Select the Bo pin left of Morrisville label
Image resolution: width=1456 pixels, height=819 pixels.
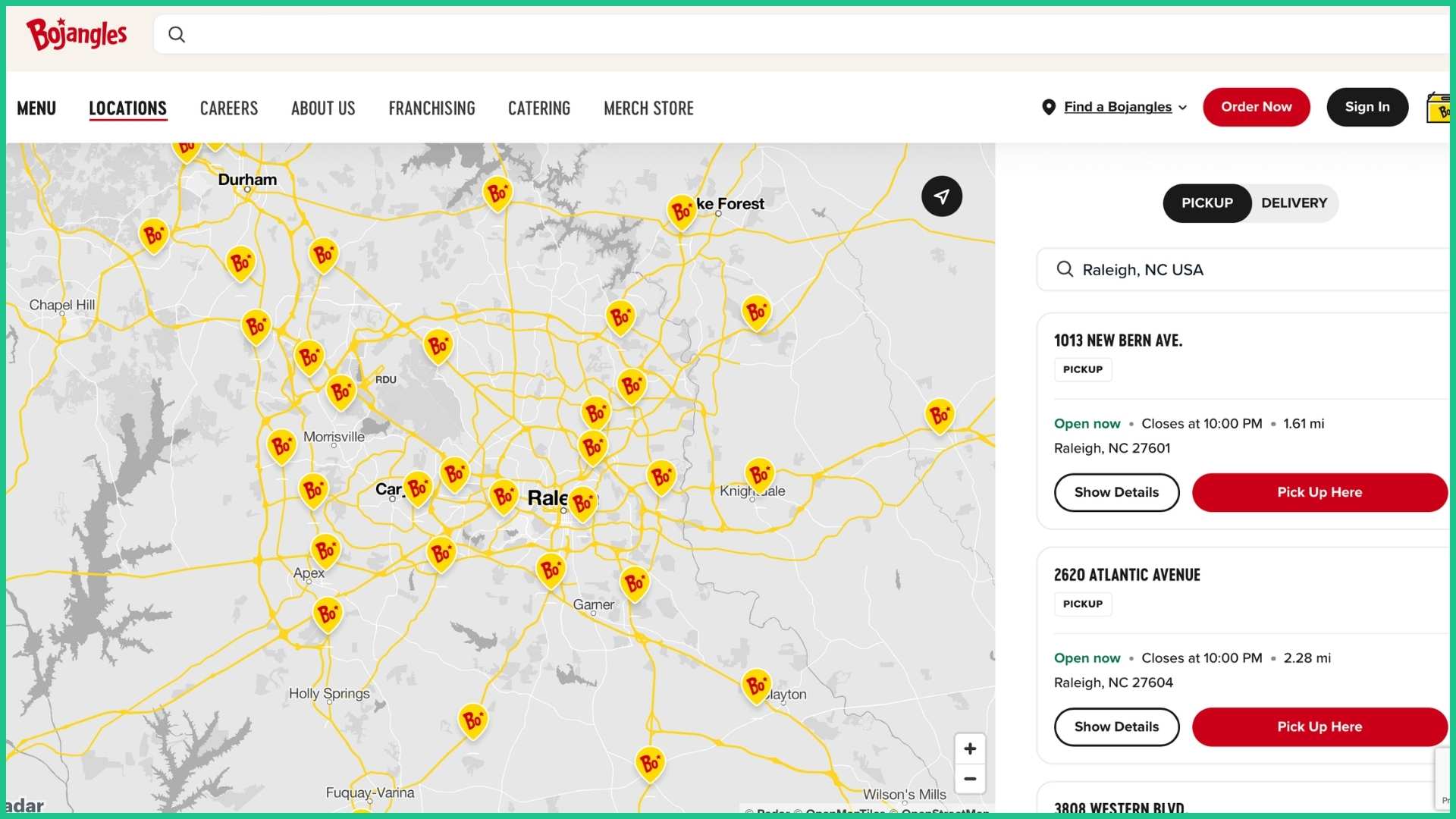click(x=281, y=446)
